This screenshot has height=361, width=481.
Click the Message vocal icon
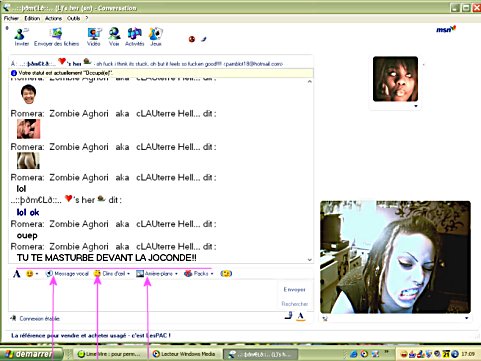point(49,274)
